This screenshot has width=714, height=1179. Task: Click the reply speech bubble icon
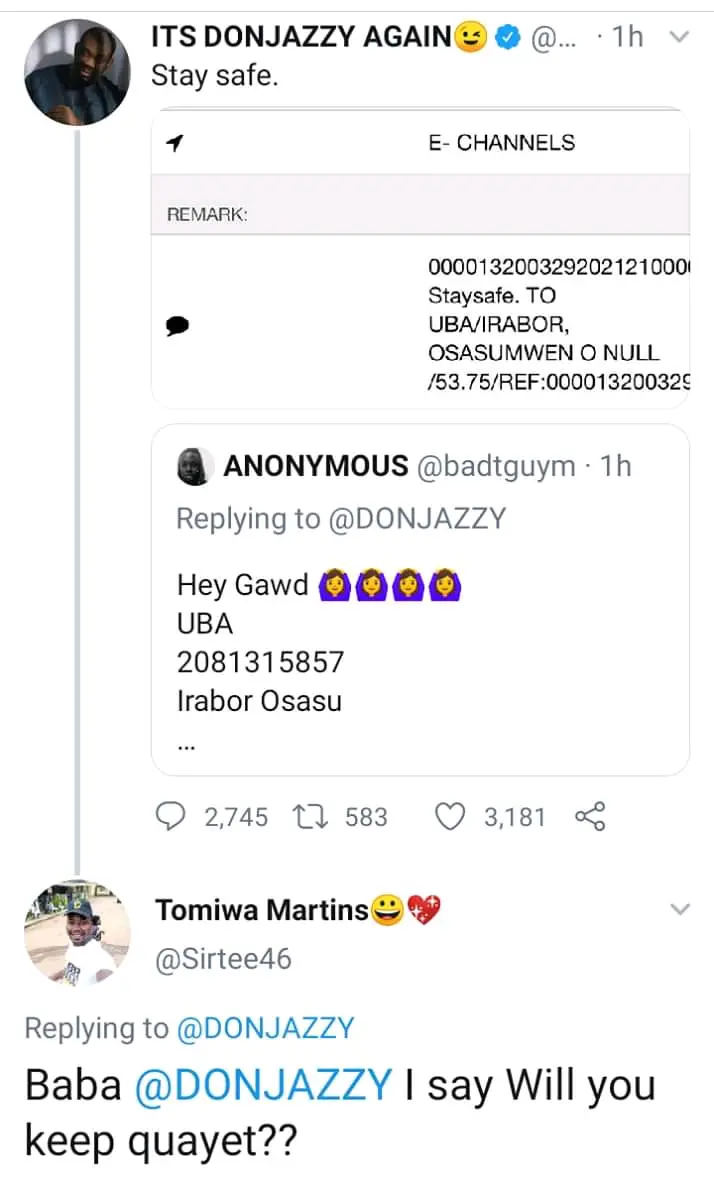tap(173, 817)
